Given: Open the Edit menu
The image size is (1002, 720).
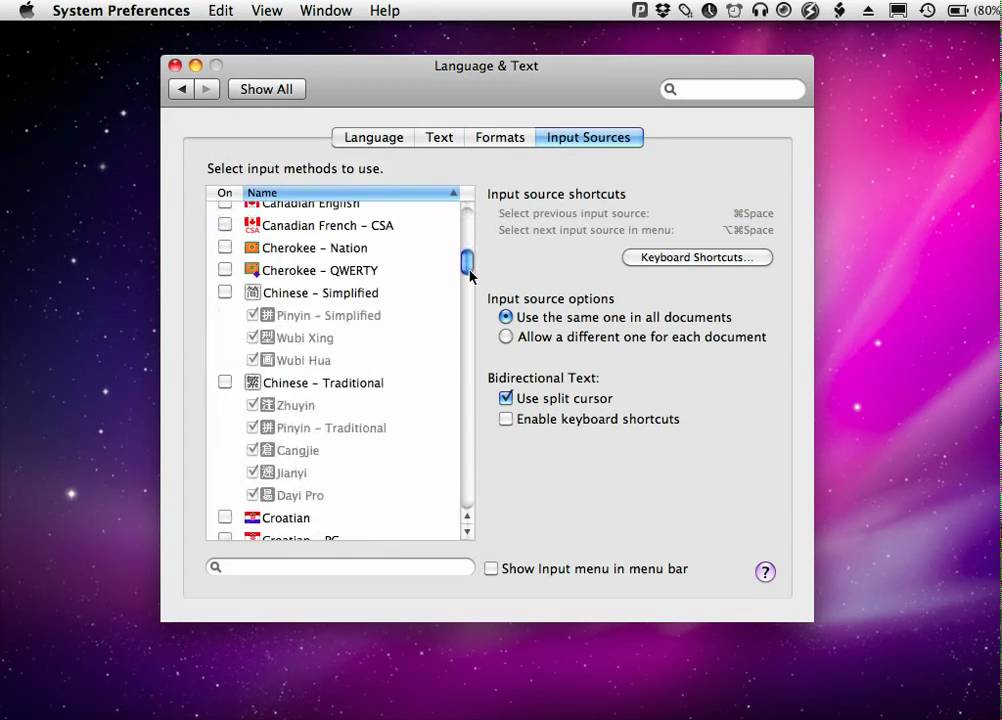Looking at the screenshot, I should click(x=220, y=11).
